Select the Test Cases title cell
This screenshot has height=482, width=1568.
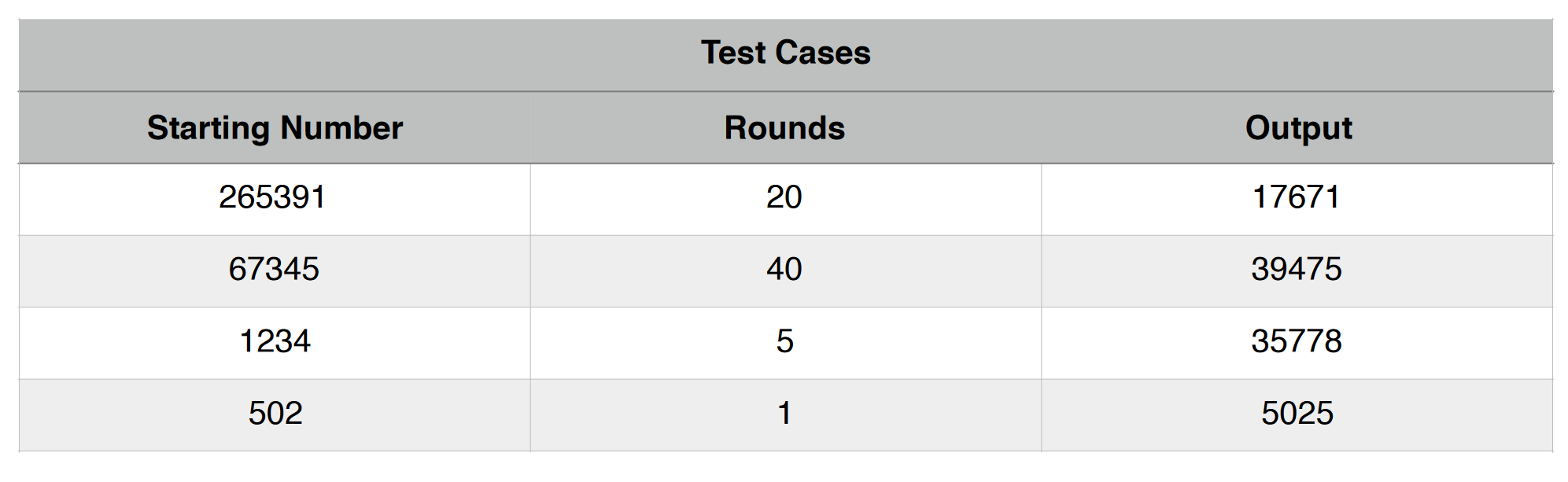pyautogui.click(x=785, y=55)
